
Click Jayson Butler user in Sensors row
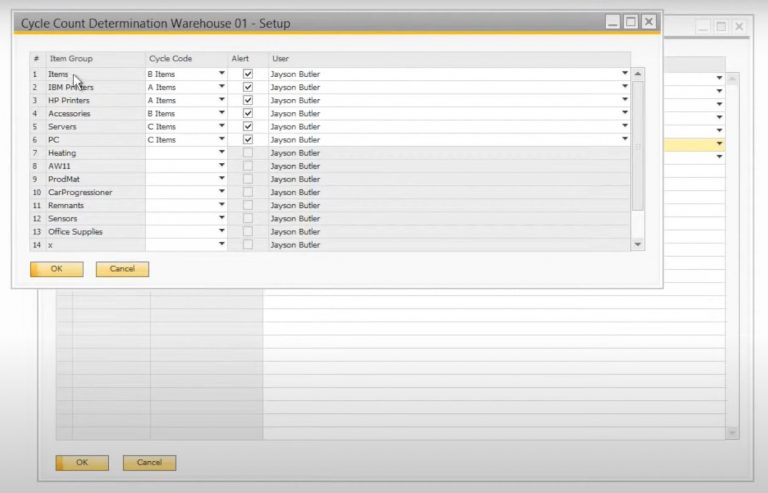295,218
